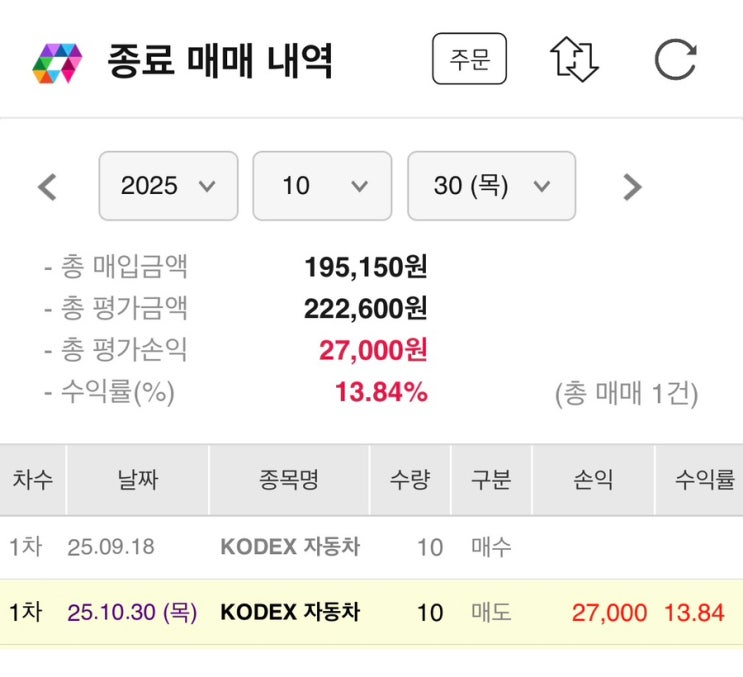This screenshot has height=677, width=743.
Task: Click the 날짜 column header
Action: click(x=137, y=481)
